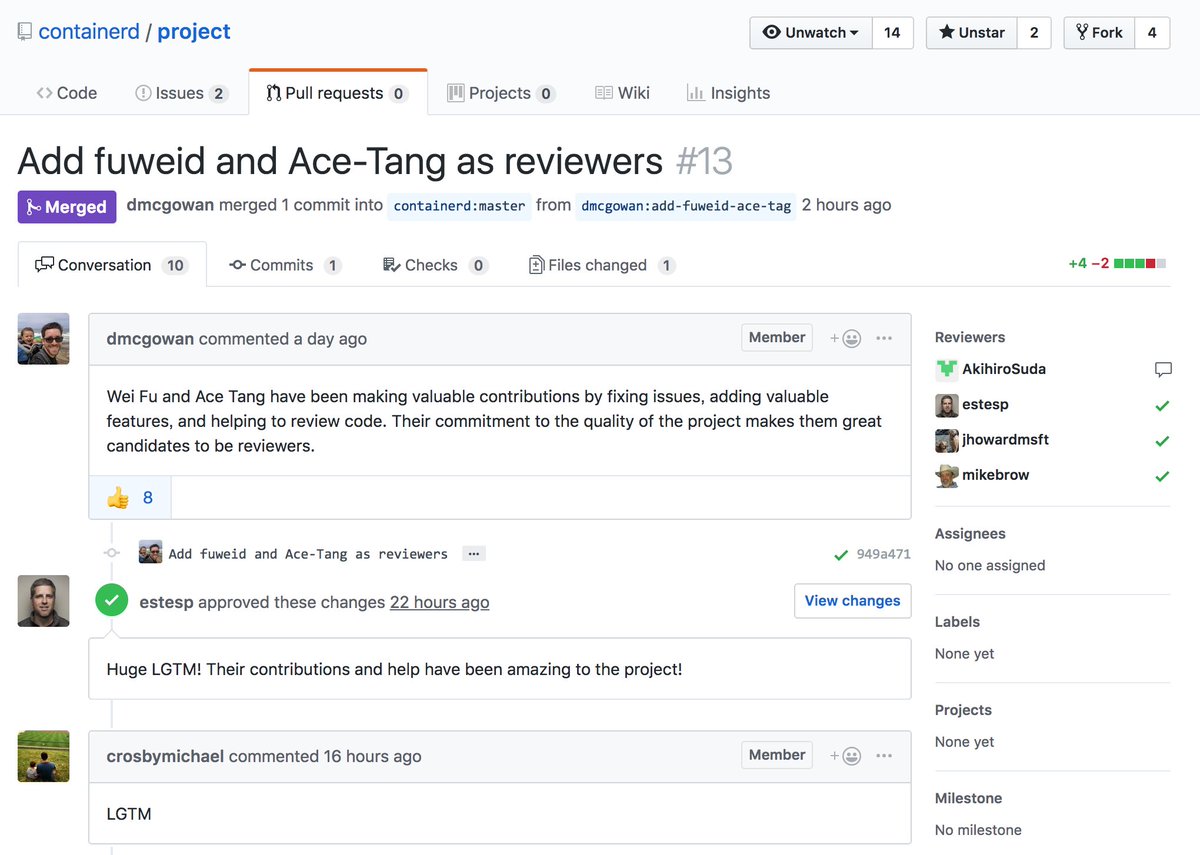Open the '16 hours ago' comment timestamp
This screenshot has width=1200, height=855.
(x=373, y=756)
